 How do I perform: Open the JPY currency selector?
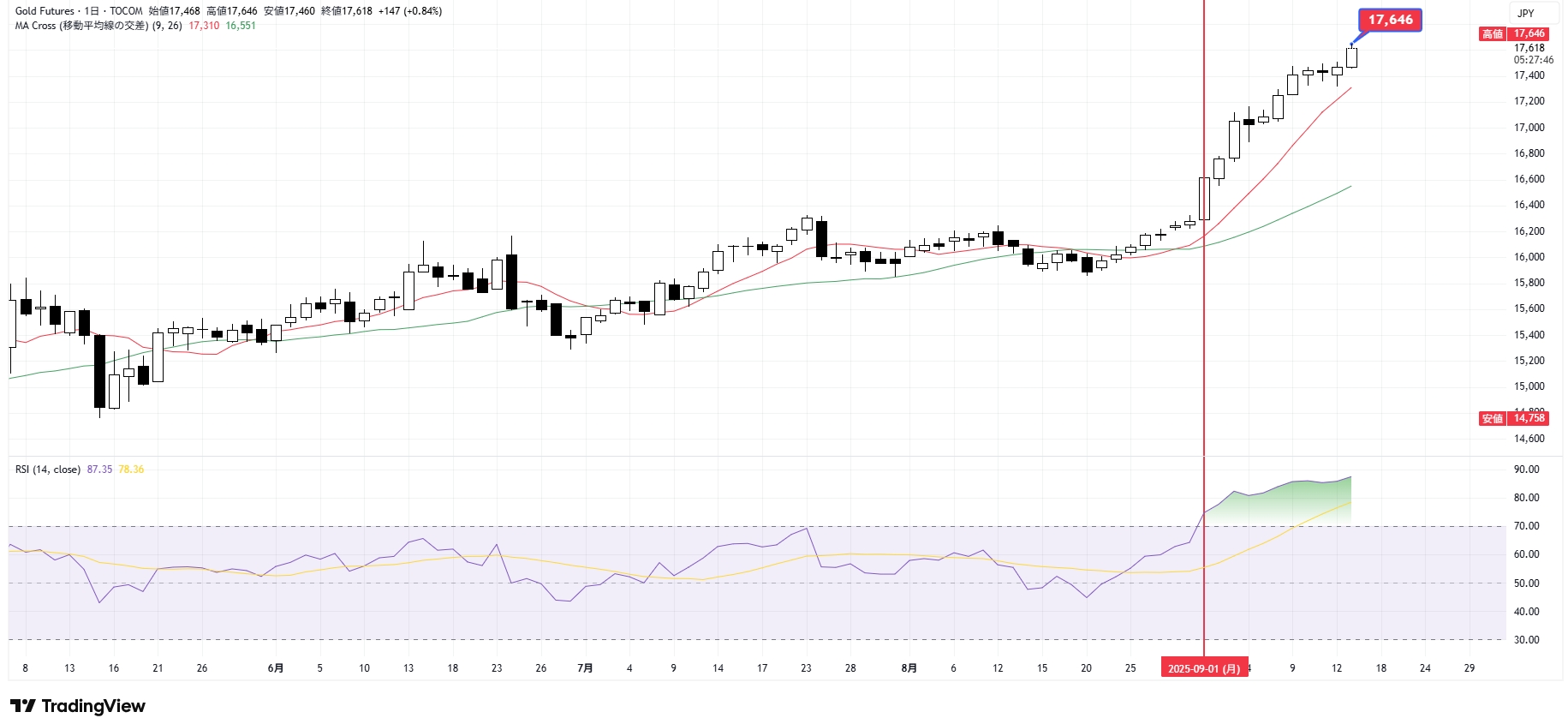point(1526,13)
